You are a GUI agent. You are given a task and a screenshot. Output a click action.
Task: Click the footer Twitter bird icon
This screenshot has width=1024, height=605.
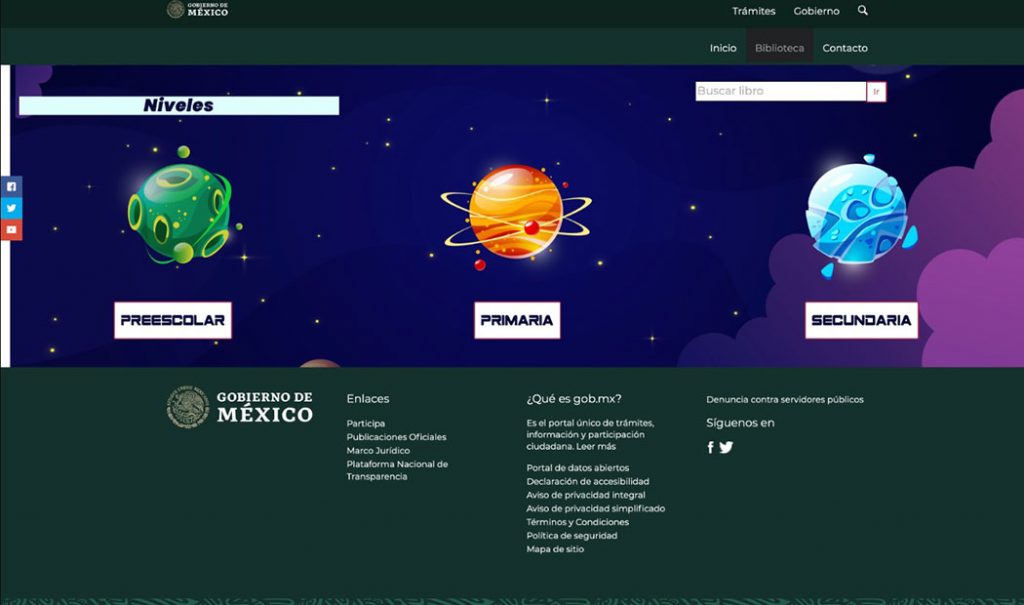(x=726, y=448)
